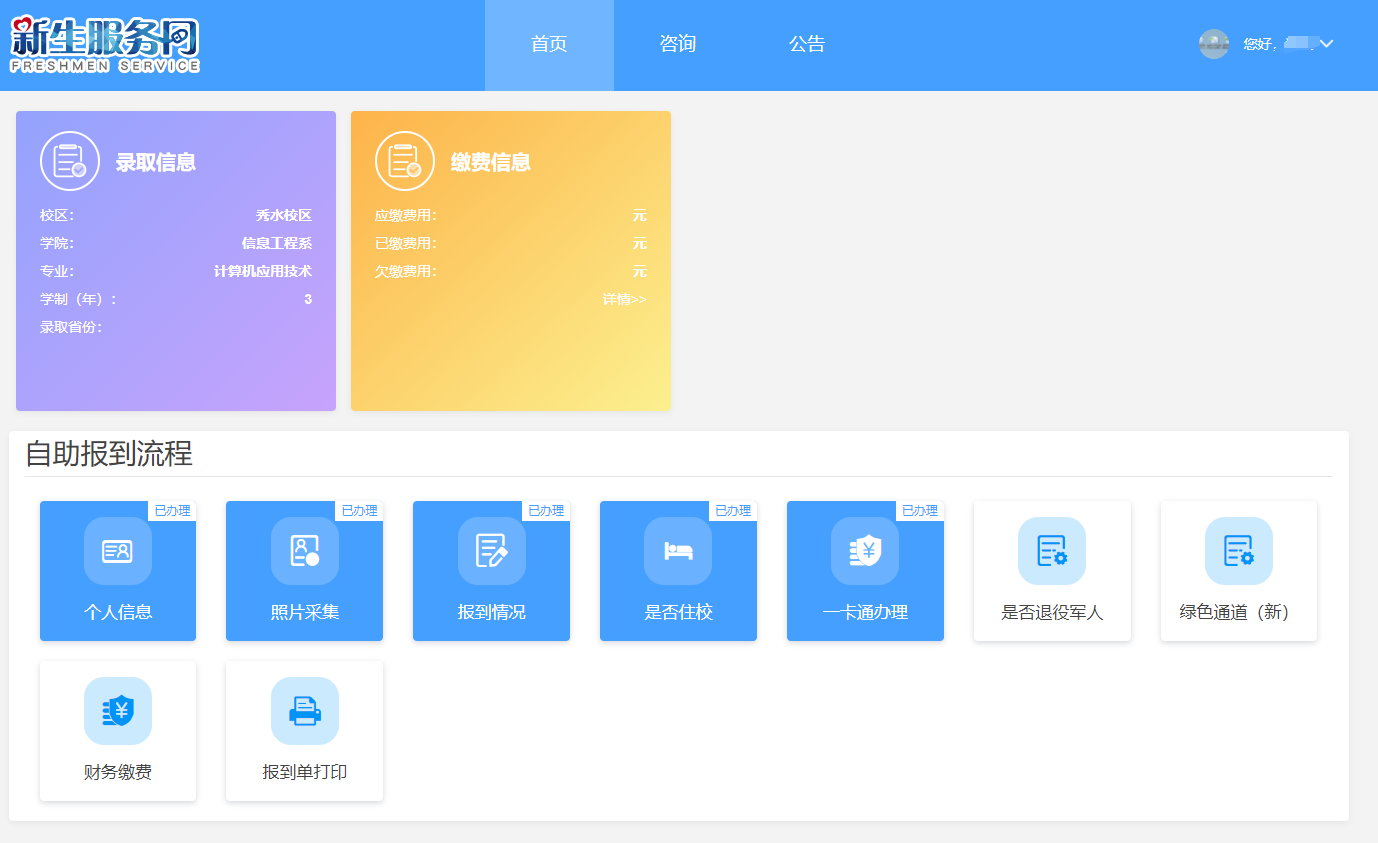The width and height of the screenshot is (1378, 843).
Task: Open the 公告 tab
Action: click(807, 45)
